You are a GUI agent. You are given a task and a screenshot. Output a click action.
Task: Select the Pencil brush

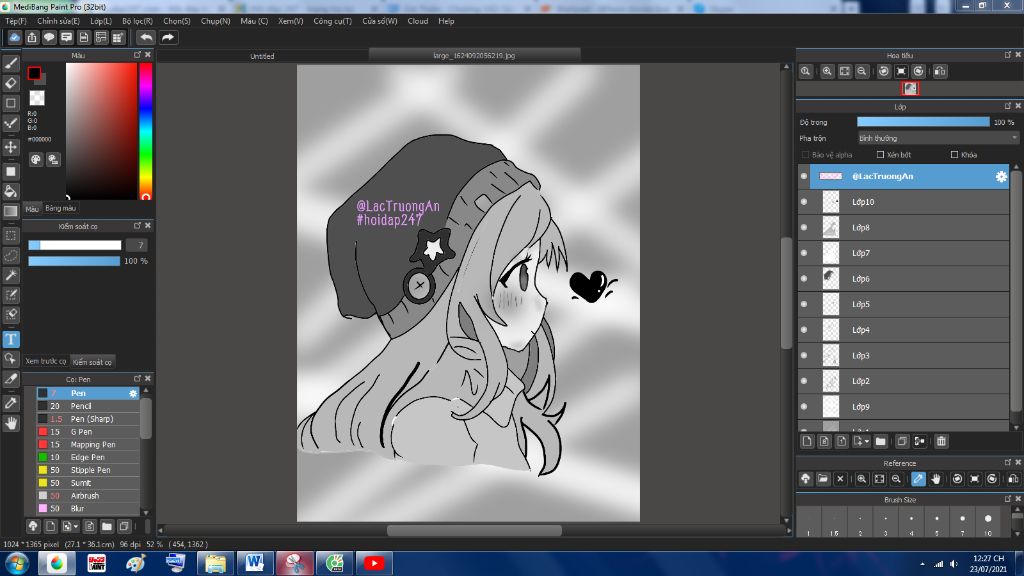88,406
